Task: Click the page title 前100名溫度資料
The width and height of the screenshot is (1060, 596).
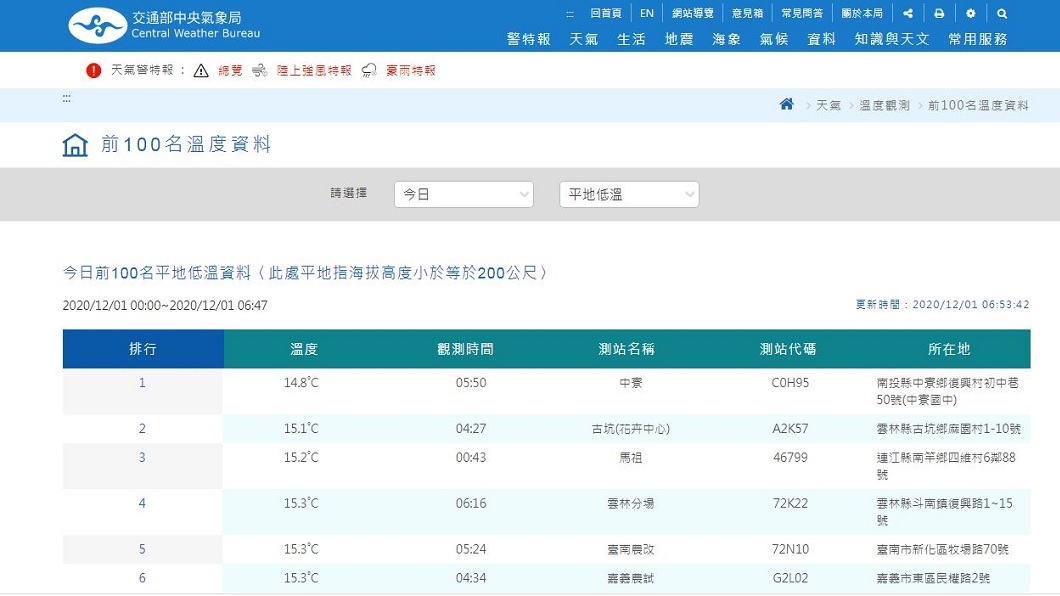Action: 186,145
